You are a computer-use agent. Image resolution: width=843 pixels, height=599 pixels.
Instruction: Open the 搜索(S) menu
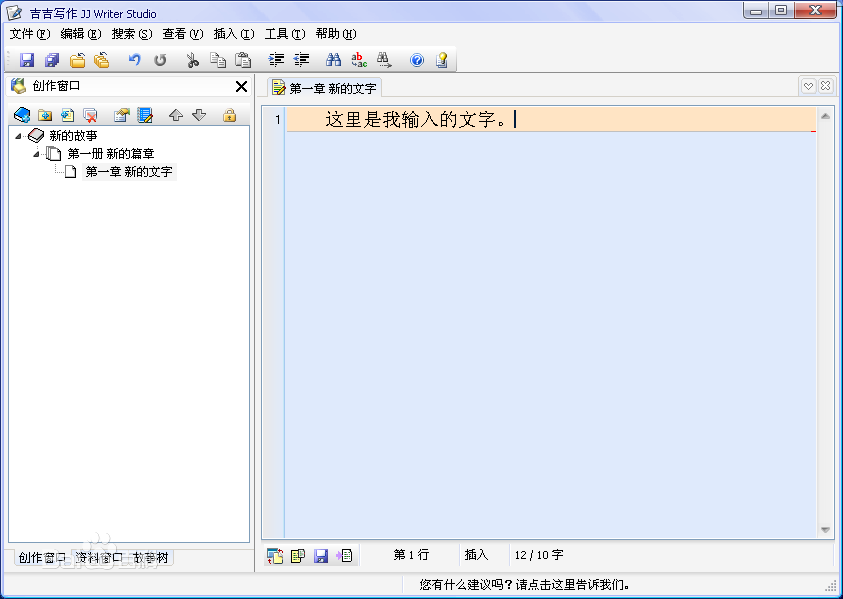(132, 34)
